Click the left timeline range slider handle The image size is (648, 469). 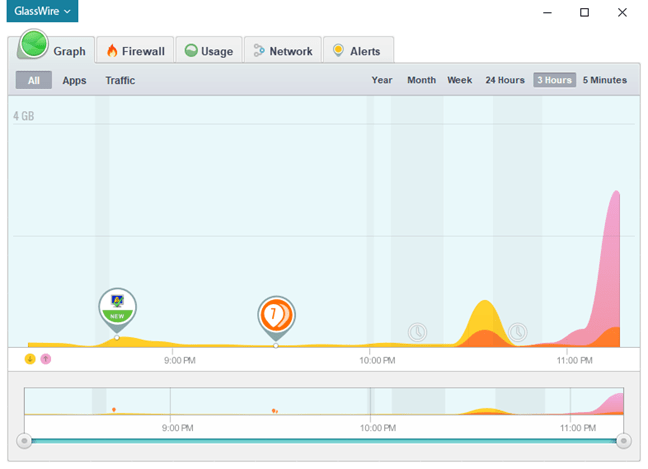tap(24, 441)
